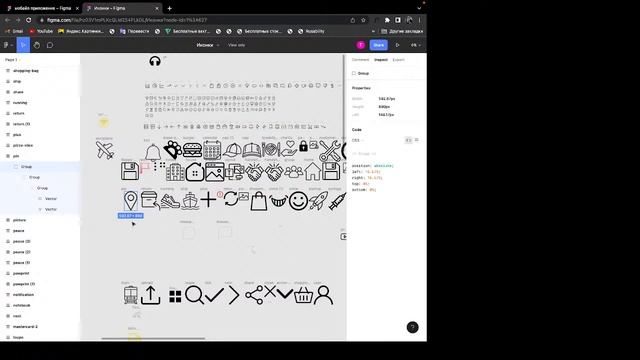The width and height of the screenshot is (640, 360).
Task: Click the share nodes icon on canvas
Action: point(254,295)
